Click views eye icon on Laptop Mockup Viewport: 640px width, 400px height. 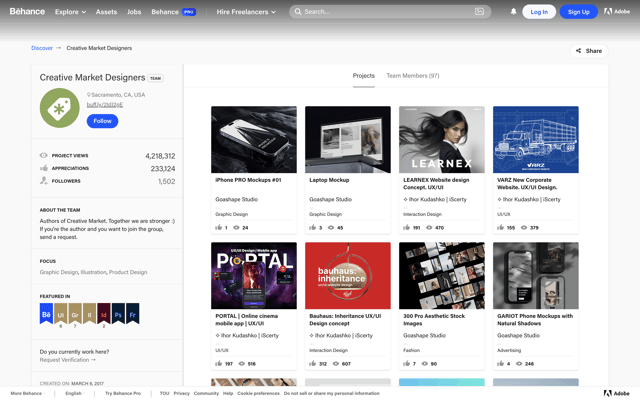[x=331, y=227]
